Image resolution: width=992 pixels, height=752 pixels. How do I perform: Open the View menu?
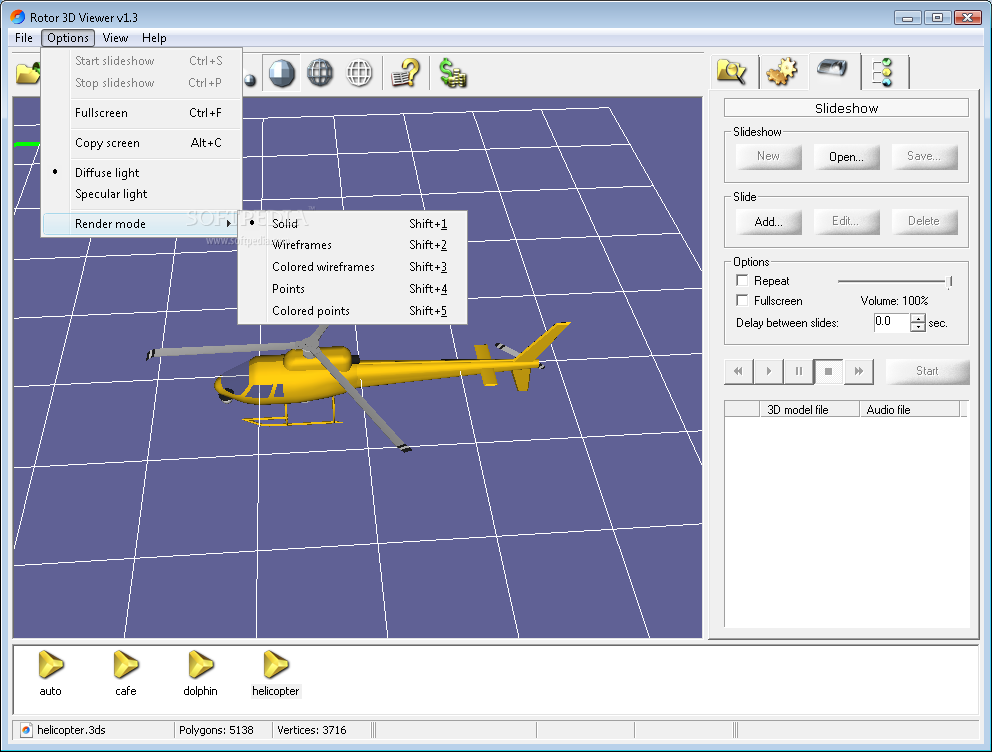(x=115, y=38)
